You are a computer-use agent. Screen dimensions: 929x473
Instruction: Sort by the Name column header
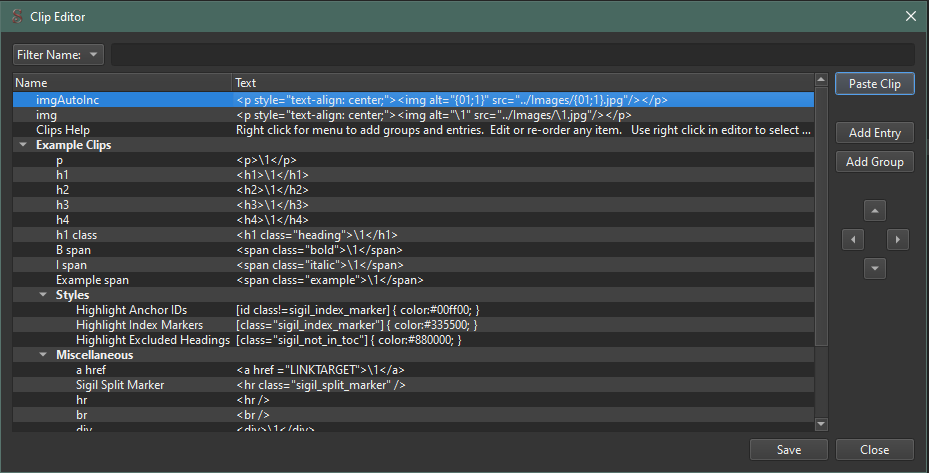tap(122, 83)
